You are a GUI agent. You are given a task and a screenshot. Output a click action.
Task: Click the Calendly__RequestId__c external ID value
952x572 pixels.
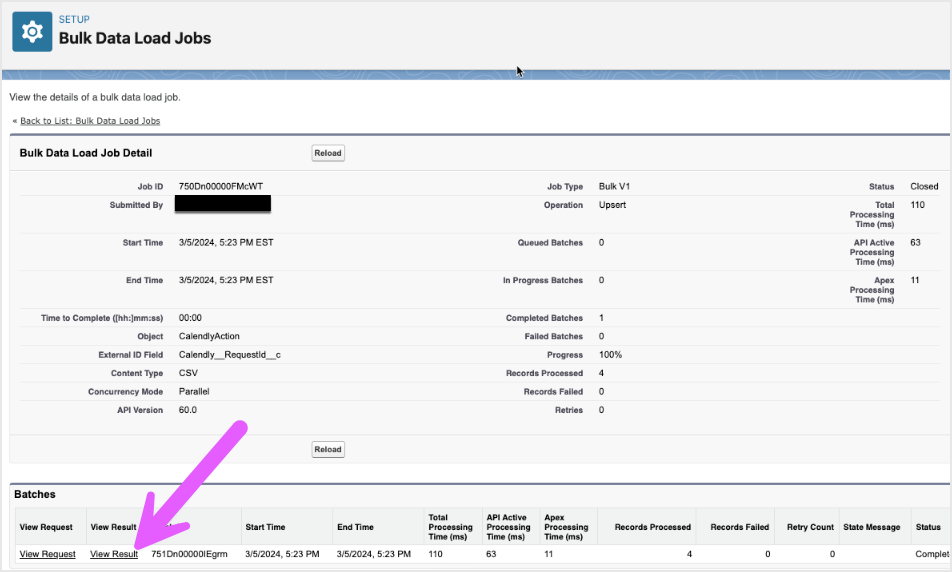229,355
